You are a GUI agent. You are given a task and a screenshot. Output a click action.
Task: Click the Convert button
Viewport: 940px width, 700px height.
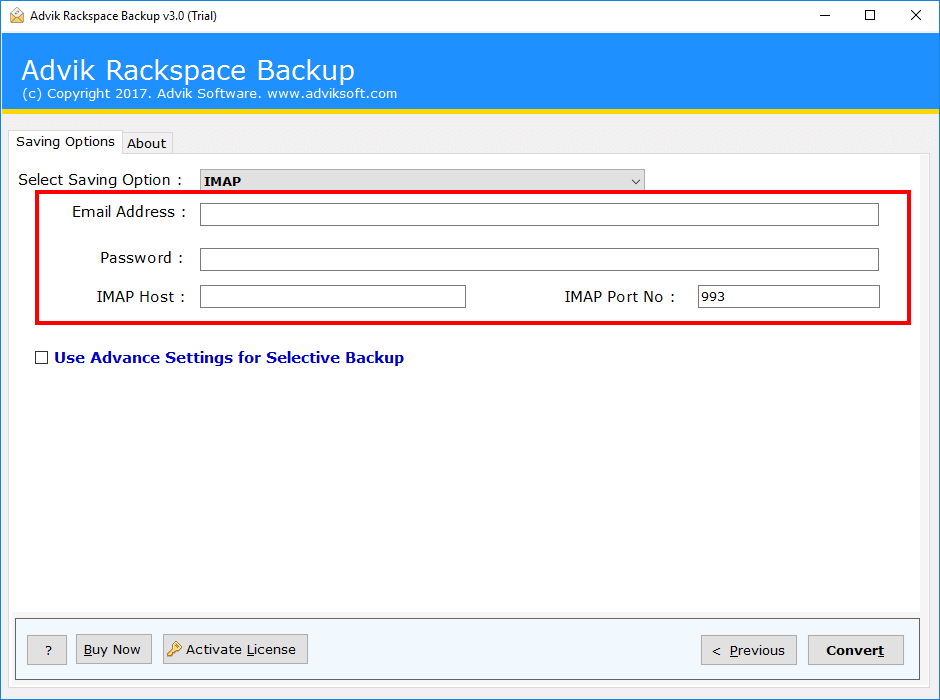[x=855, y=650]
